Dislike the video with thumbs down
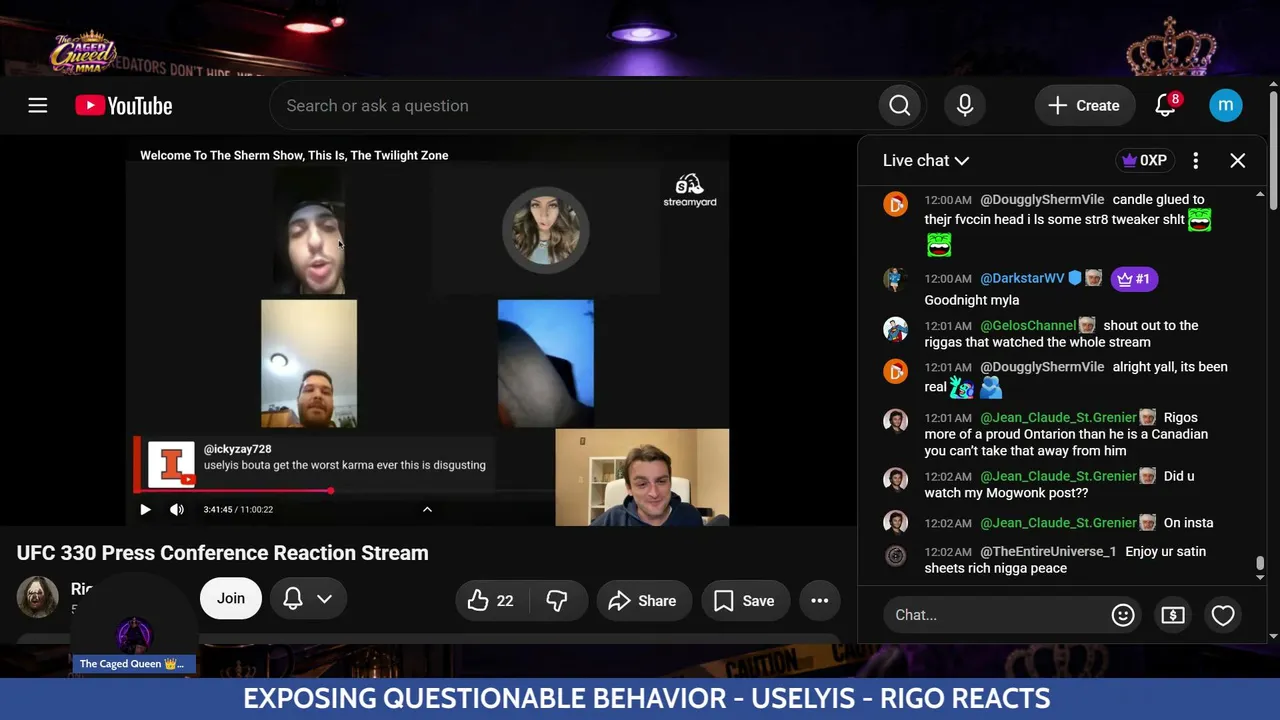The width and height of the screenshot is (1280, 720). 557,600
